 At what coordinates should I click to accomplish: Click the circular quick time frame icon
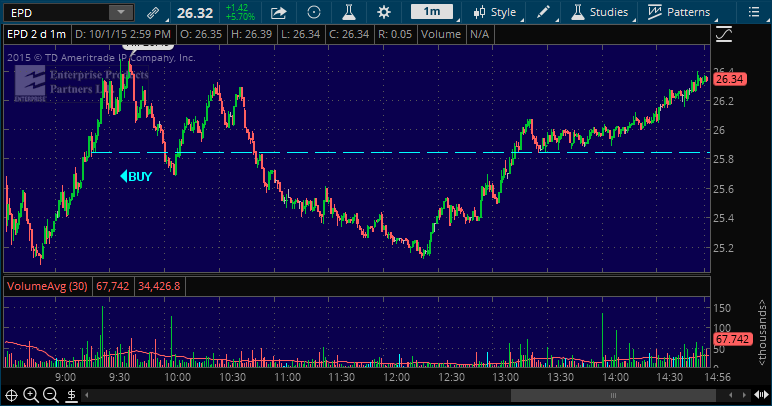point(314,13)
